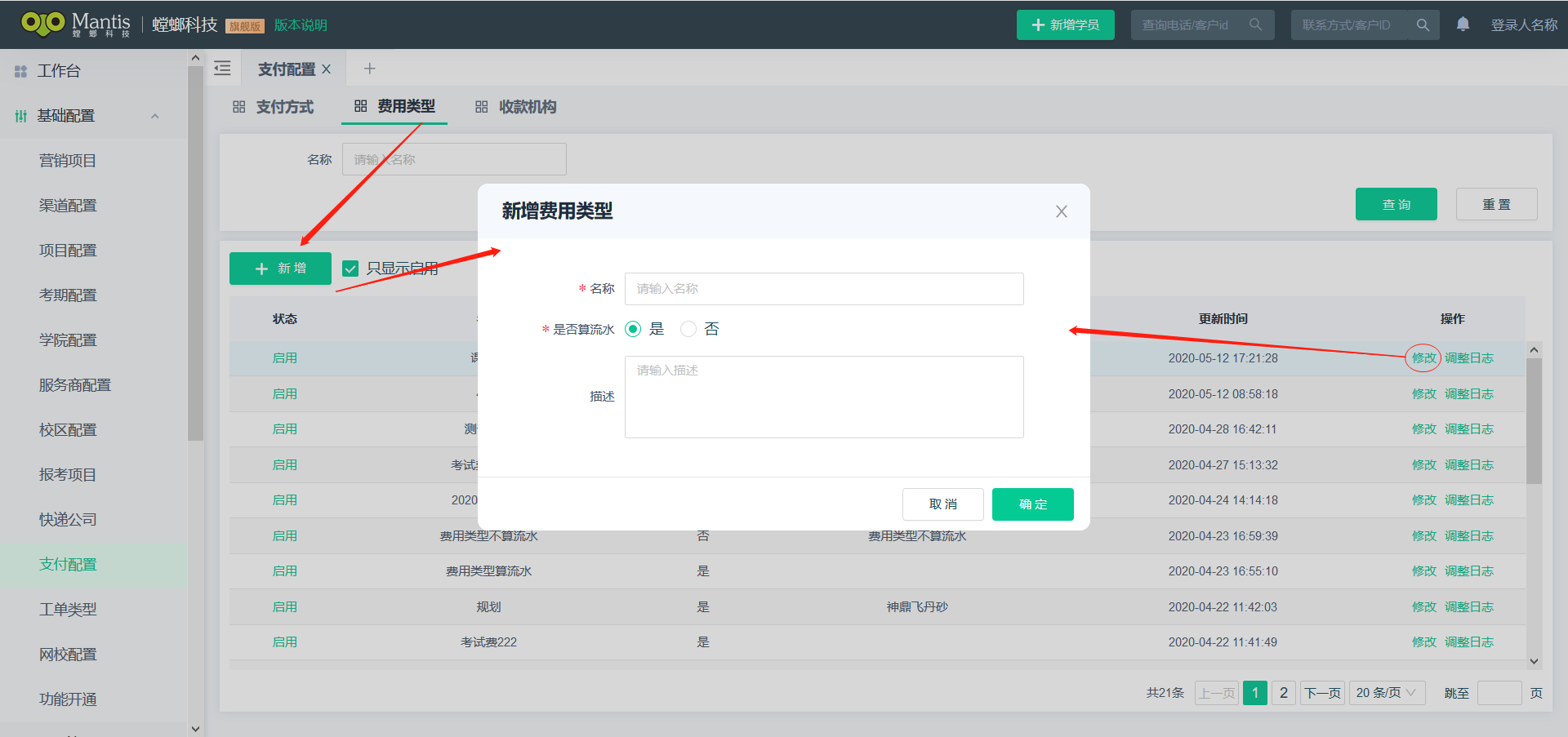Open 渠道配置 in sidebar
Viewport: 1568px width, 737px height.
68,206
